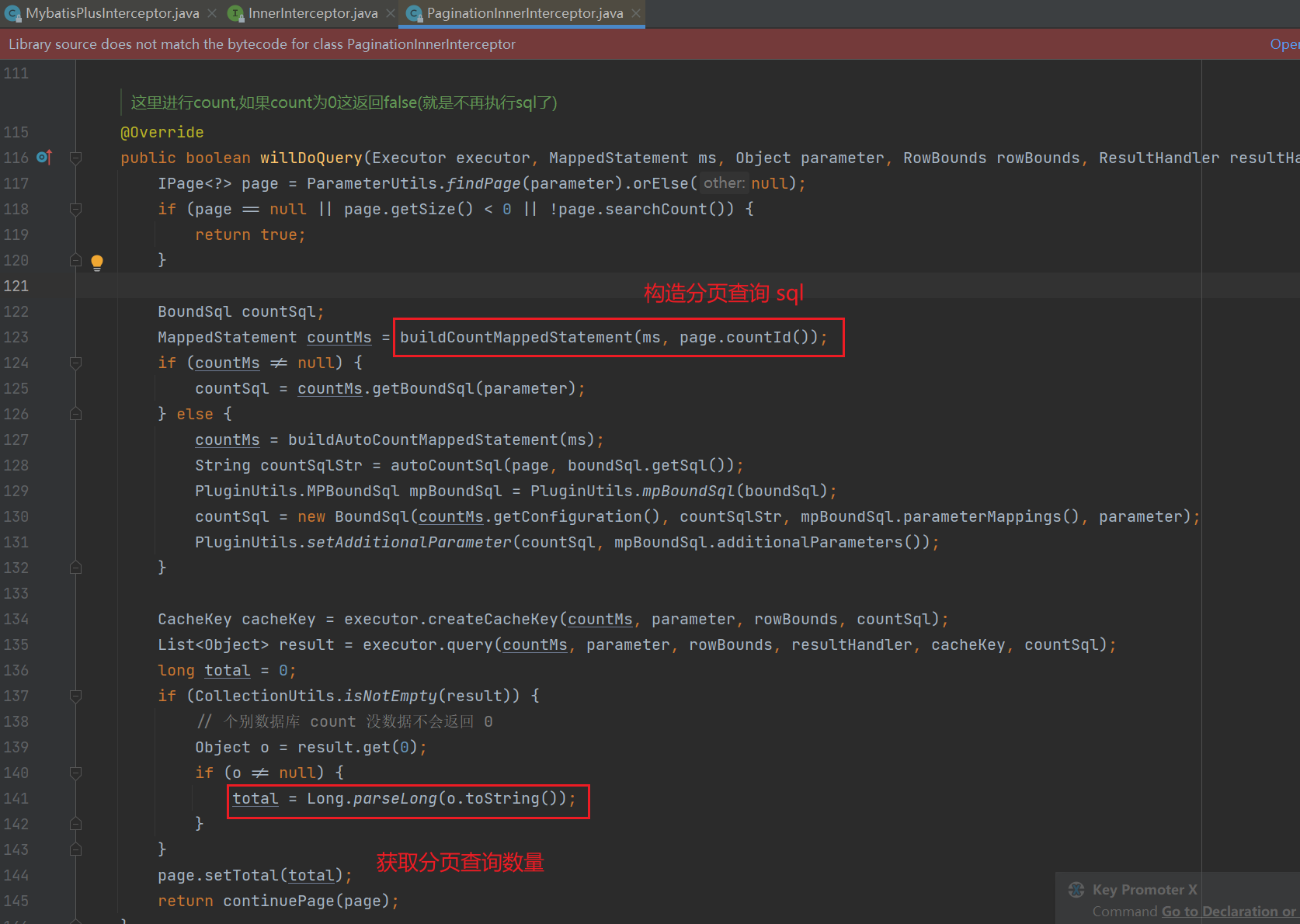The height and width of the screenshot is (924, 1300).
Task: Click the buildCountMappedStatement method call on line 123
Action: [x=516, y=337]
